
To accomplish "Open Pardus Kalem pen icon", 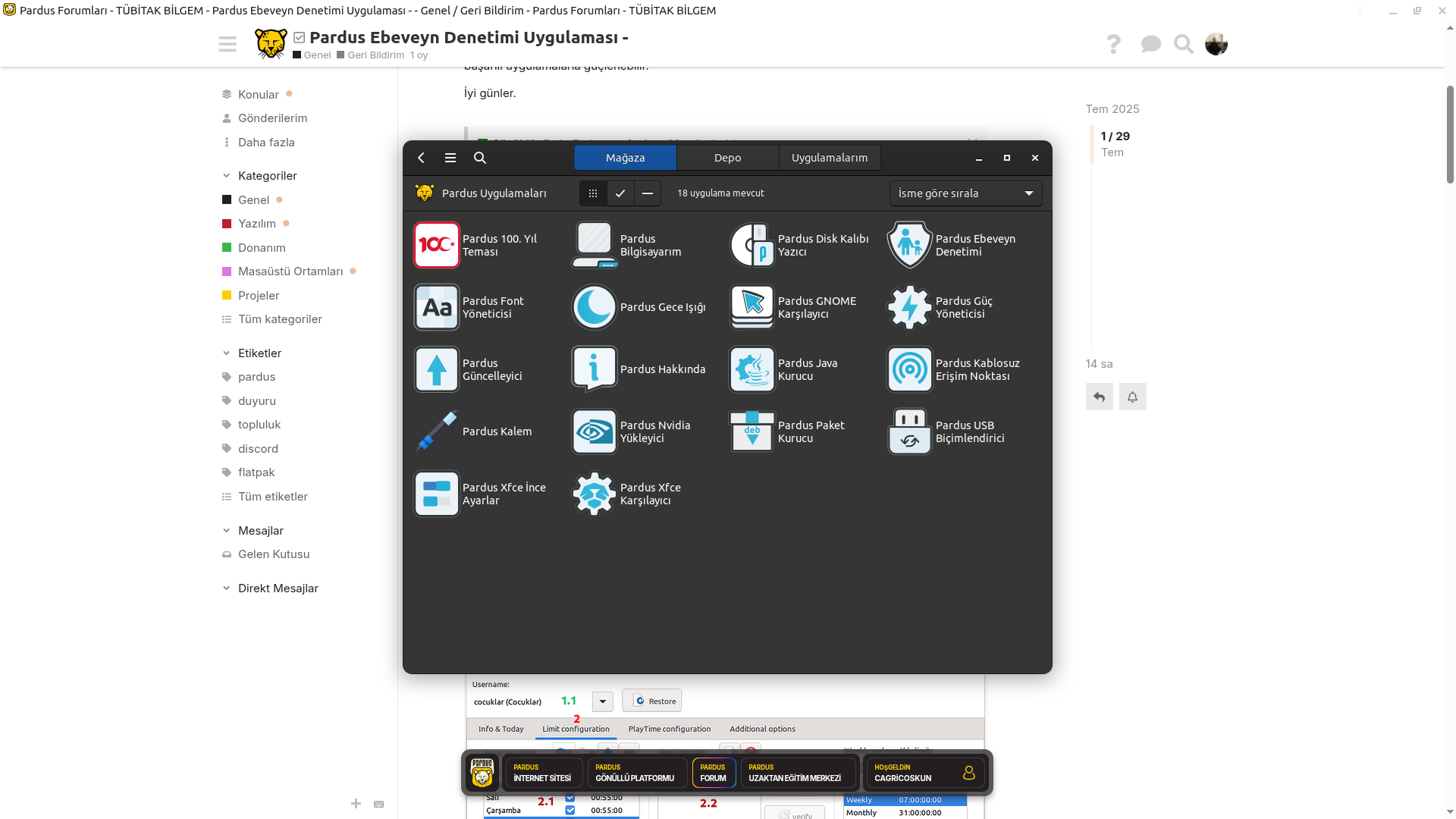I will tap(437, 431).
